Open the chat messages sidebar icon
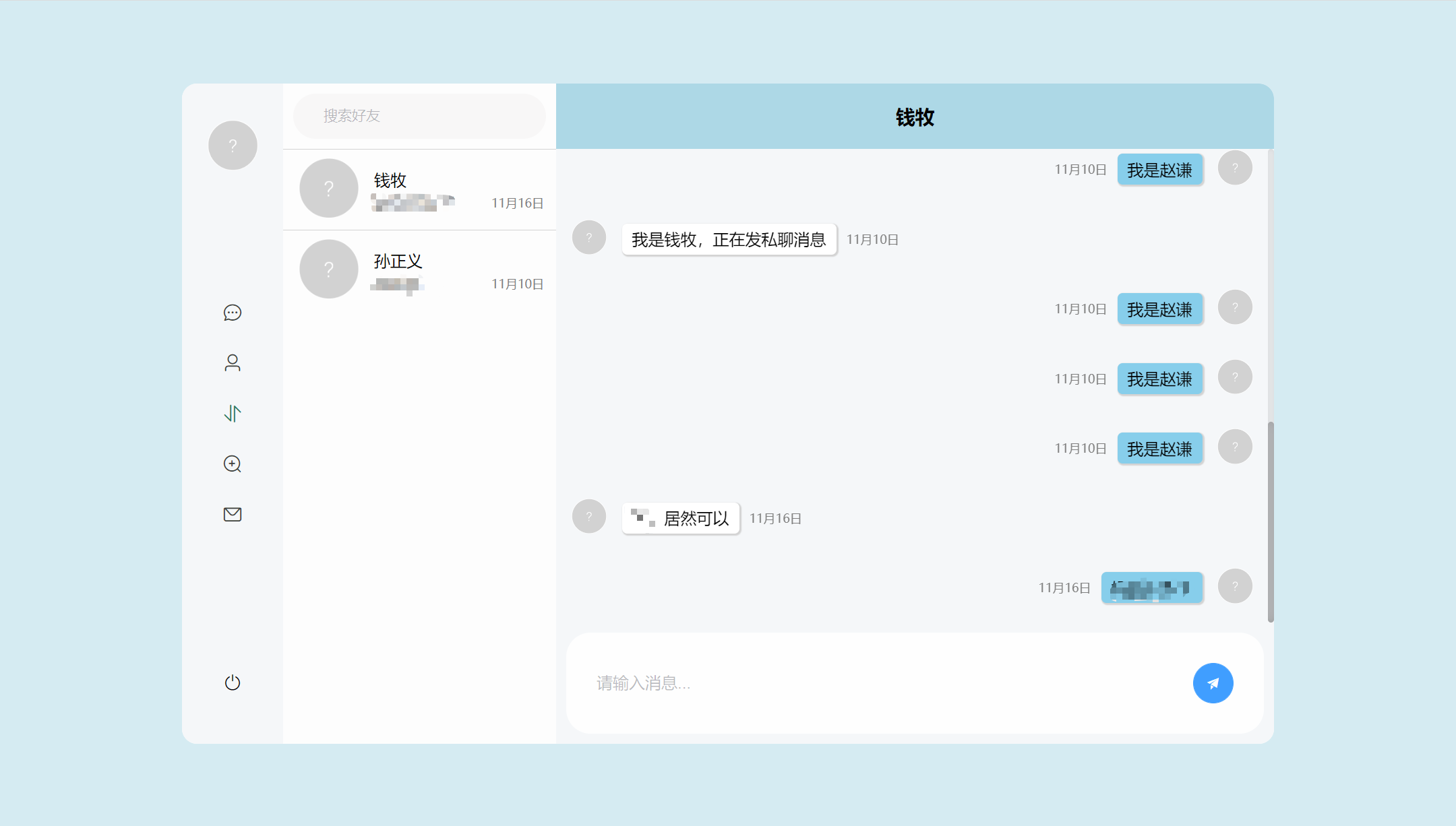The width and height of the screenshot is (1456, 826). point(233,313)
